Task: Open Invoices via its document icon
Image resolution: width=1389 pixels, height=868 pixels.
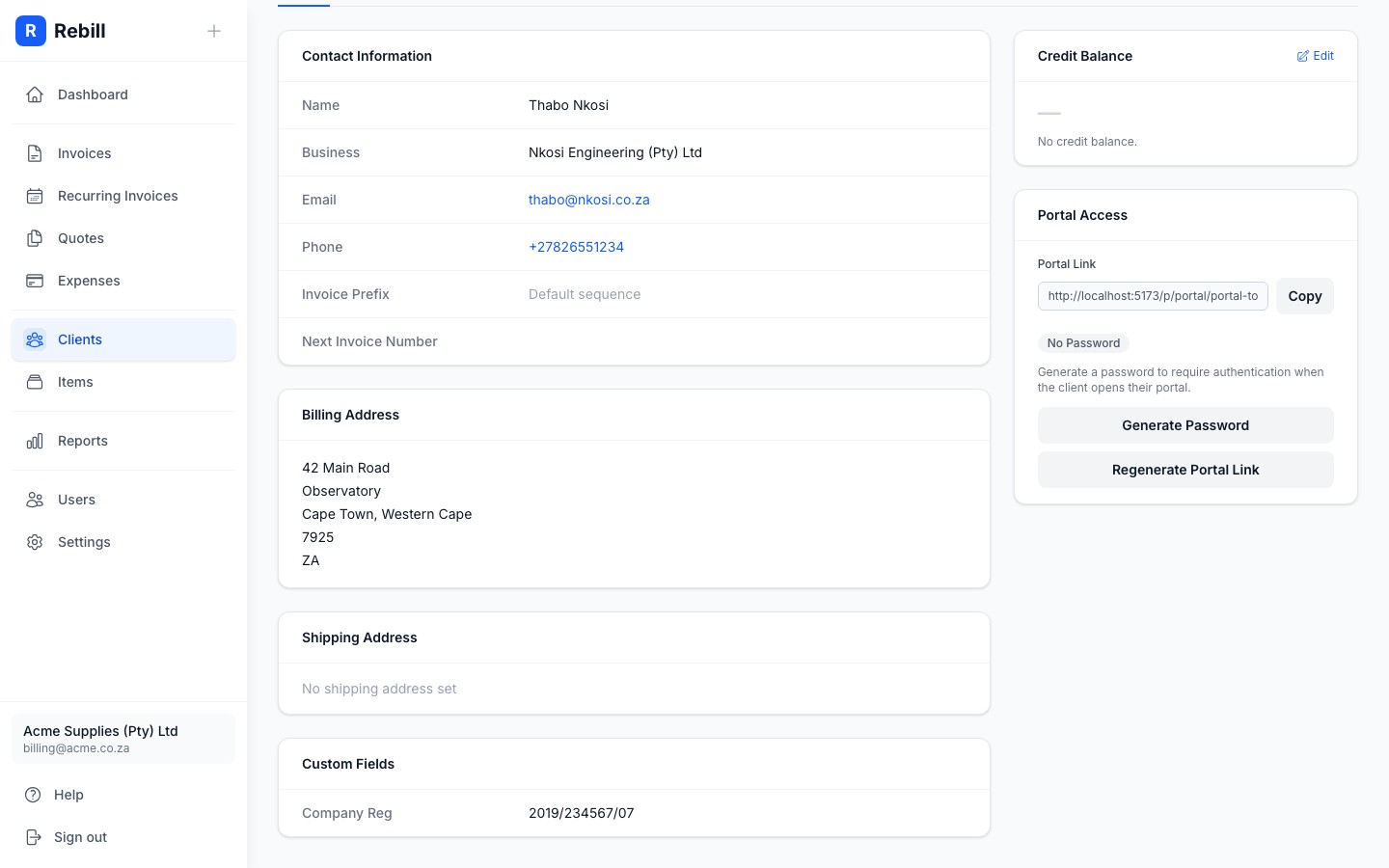Action: (35, 152)
